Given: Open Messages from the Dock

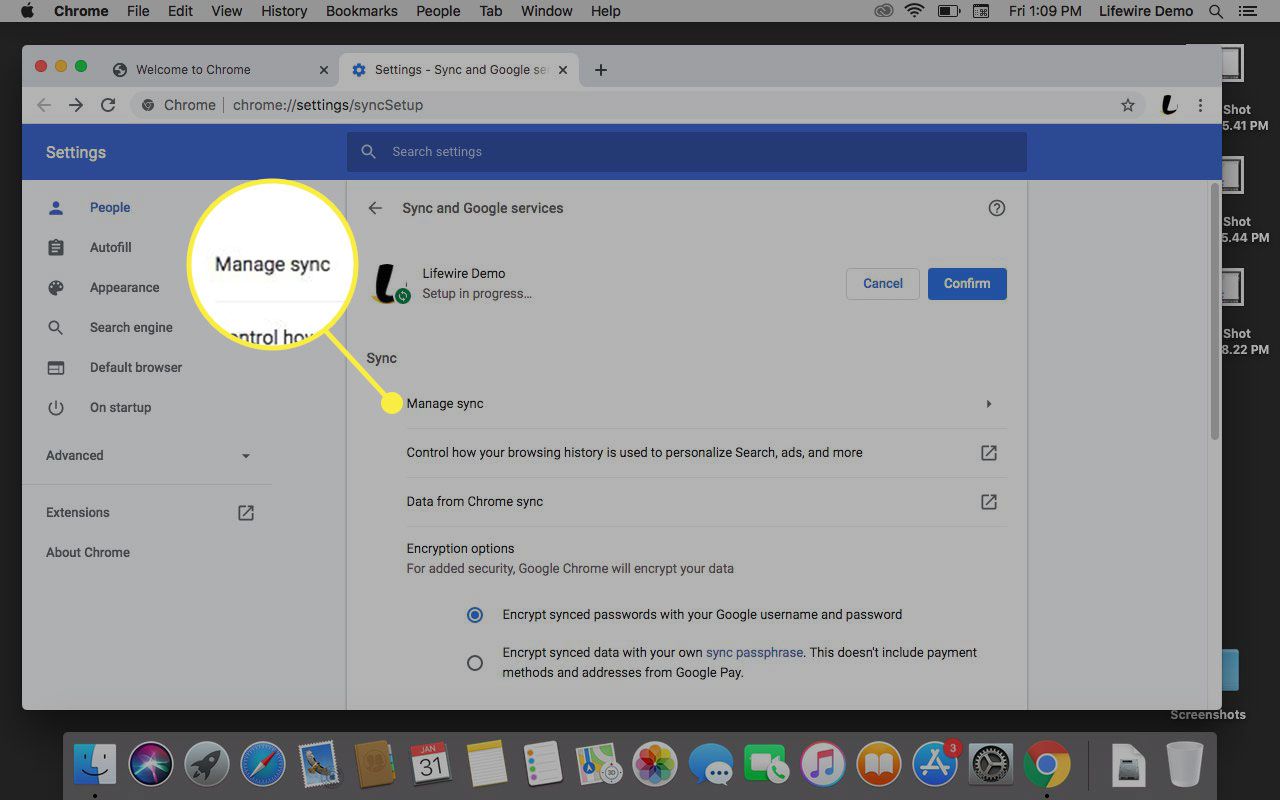Looking at the screenshot, I should (x=711, y=766).
